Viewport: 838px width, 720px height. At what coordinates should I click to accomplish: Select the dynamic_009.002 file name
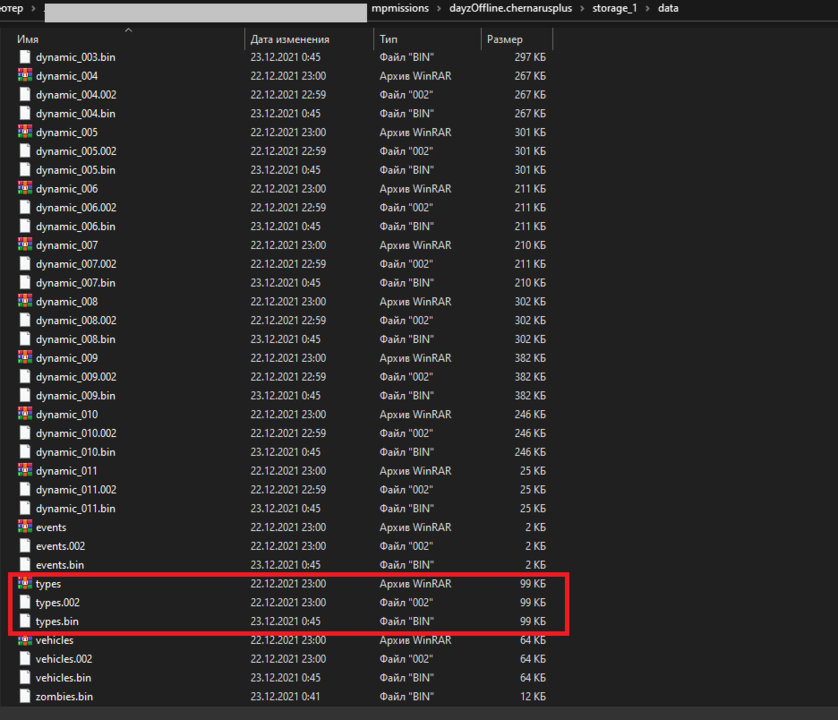[x=76, y=377]
